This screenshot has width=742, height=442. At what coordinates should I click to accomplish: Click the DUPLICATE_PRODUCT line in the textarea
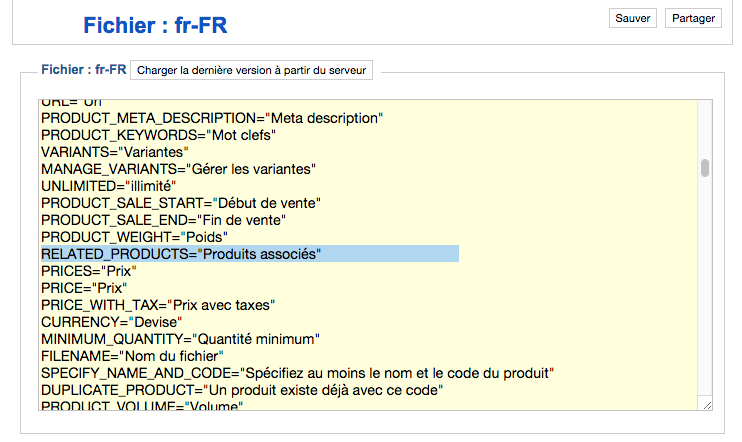242,390
